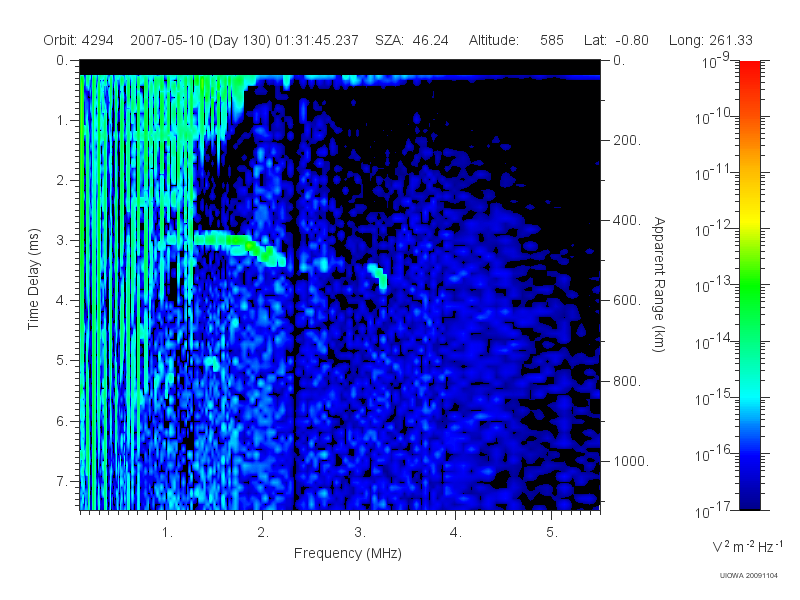
Task: Click the V² m⁻² Hz⁻¹ units label
Action: pos(747,546)
